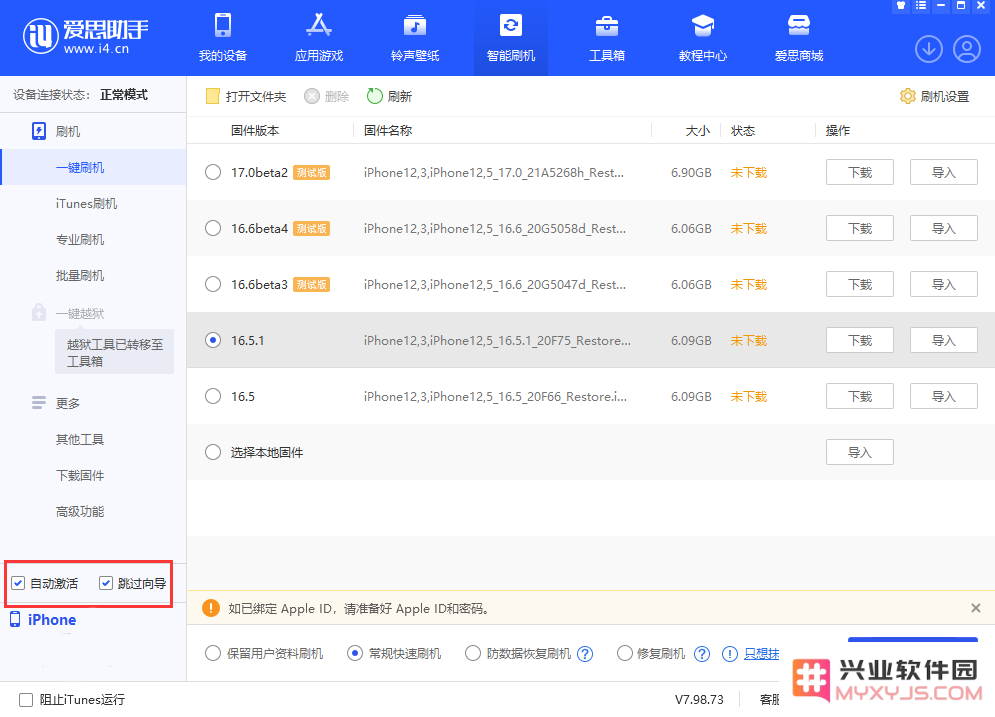Click version label V7.98.73
Image resolution: width=995 pixels, height=717 pixels.
699,700
